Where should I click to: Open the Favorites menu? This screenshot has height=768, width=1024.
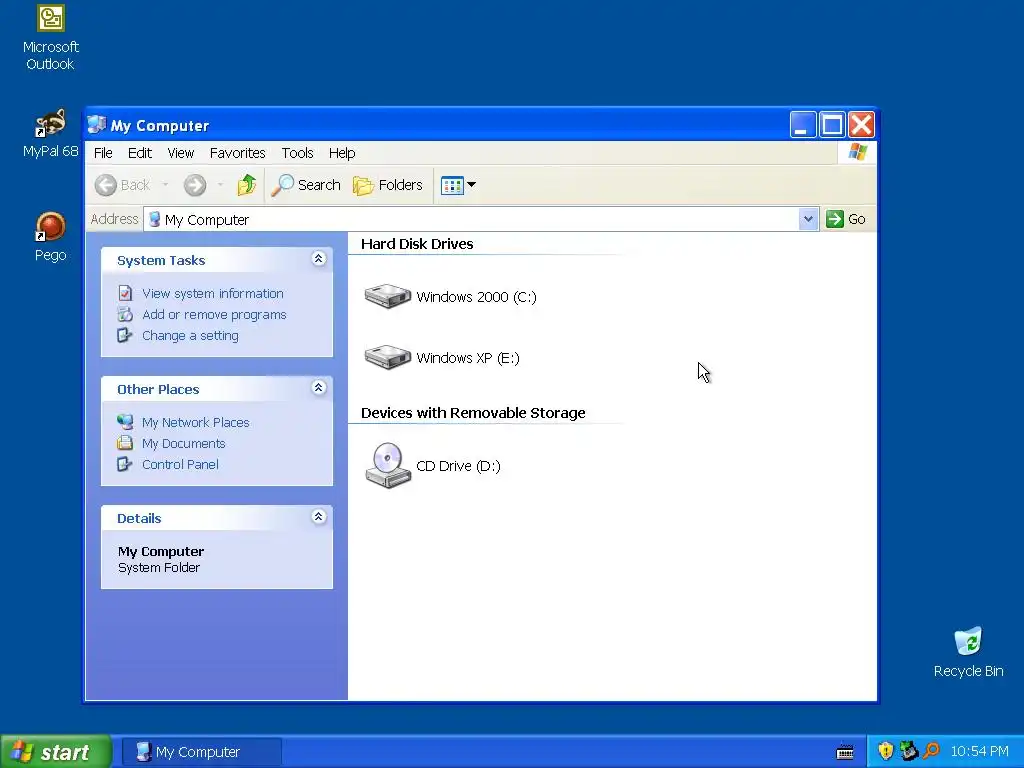coord(237,153)
